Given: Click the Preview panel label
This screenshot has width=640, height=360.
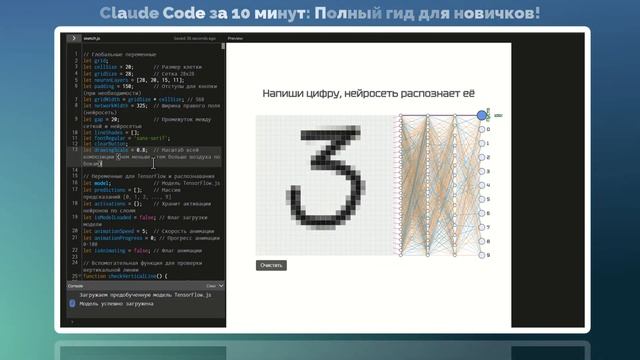Looking at the screenshot, I should (x=235, y=38).
